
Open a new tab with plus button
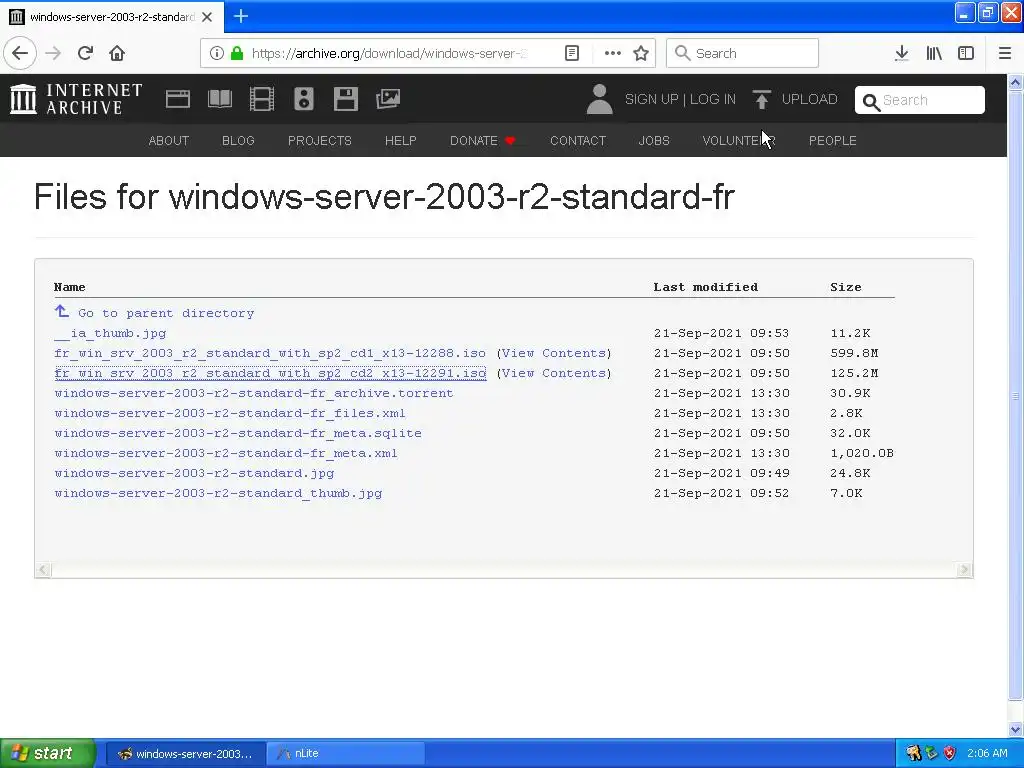[241, 16]
